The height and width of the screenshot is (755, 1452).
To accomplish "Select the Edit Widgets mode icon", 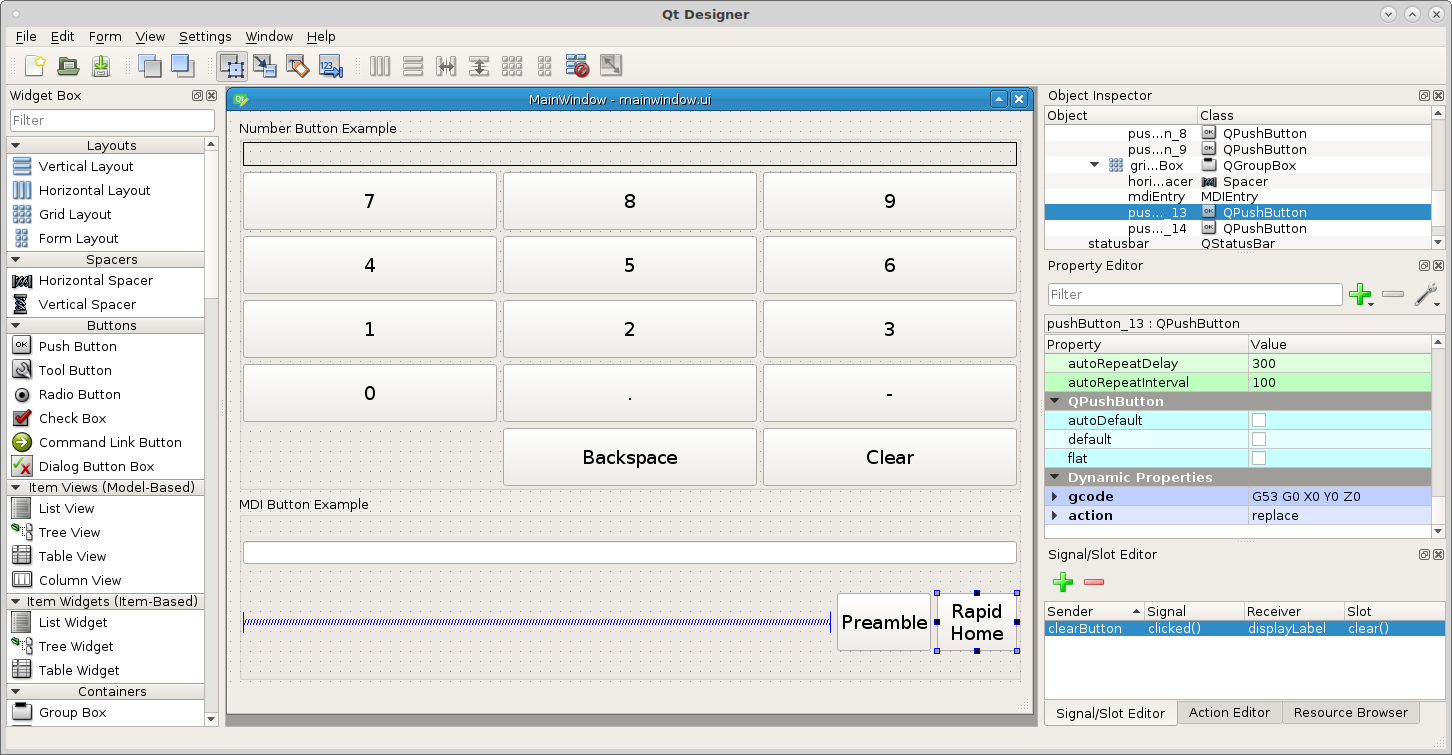I will [x=233, y=67].
